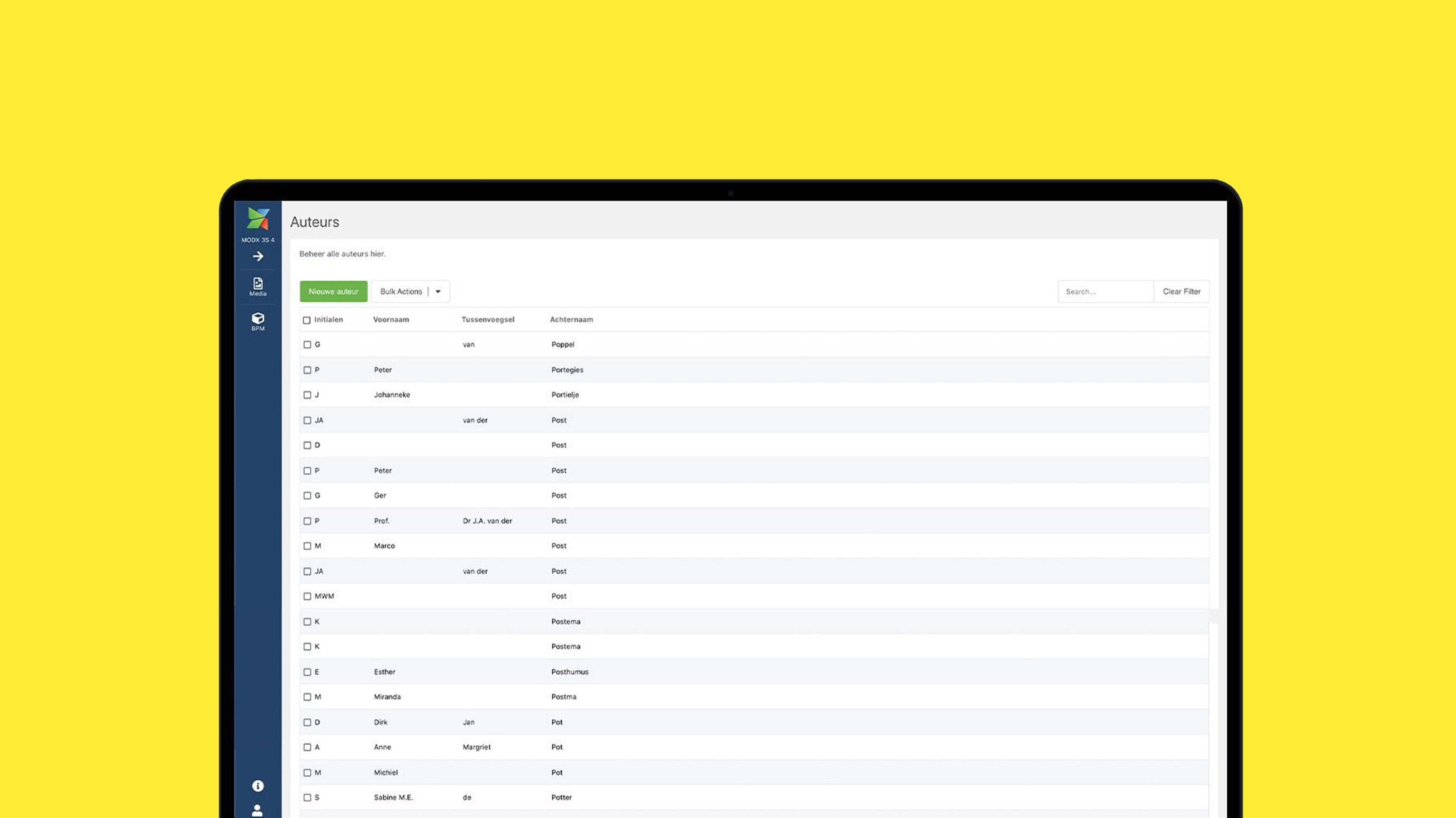
Task: Click the Bulk Actions button label
Action: coord(401,292)
